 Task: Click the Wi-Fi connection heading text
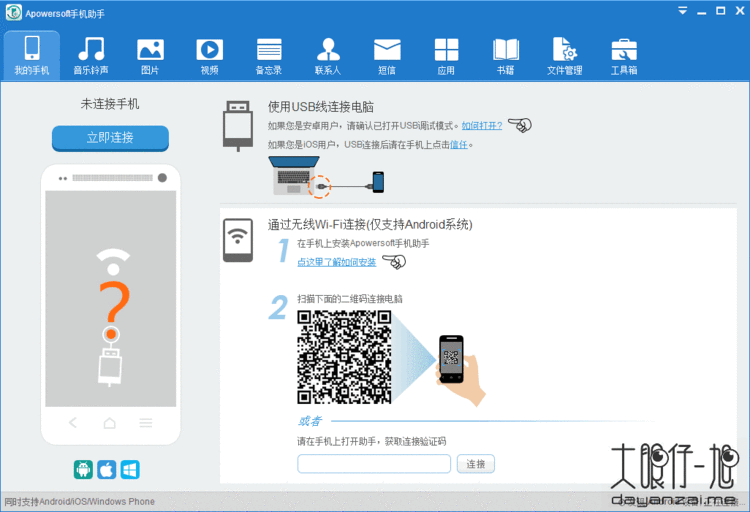click(370, 224)
